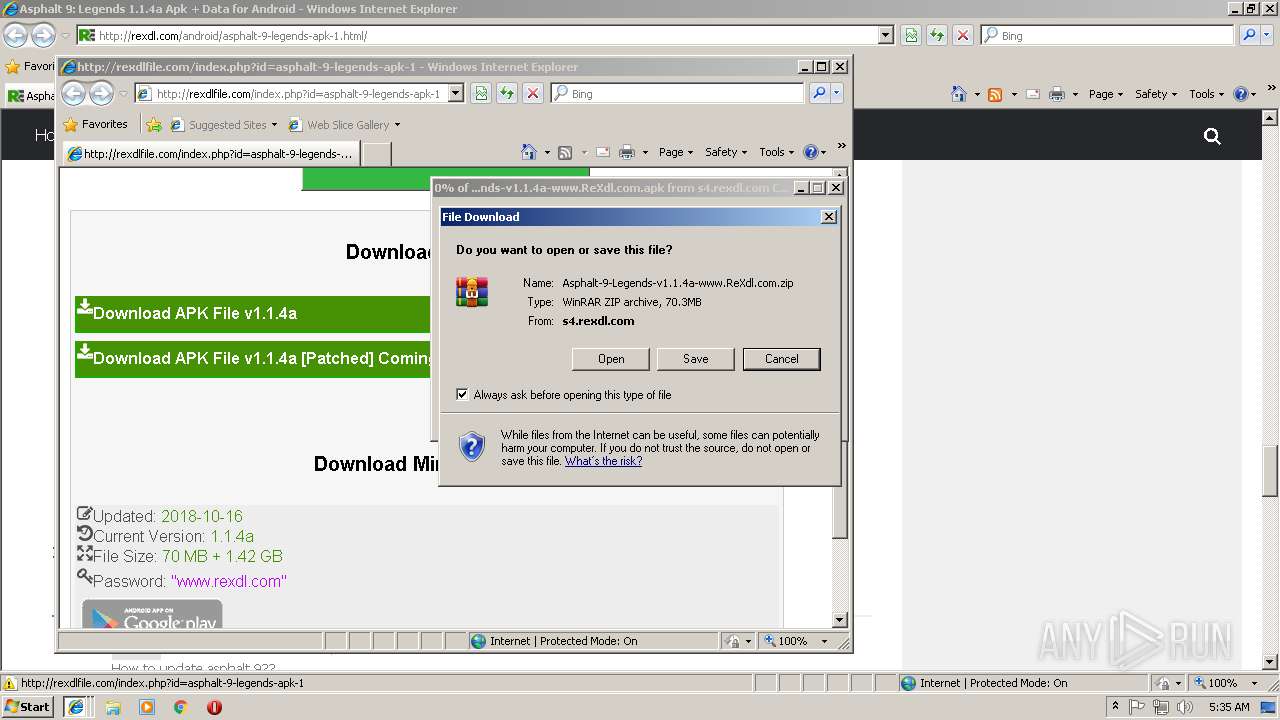Click popup new tab button
Screen dimensions: 1280x720
[376, 154]
